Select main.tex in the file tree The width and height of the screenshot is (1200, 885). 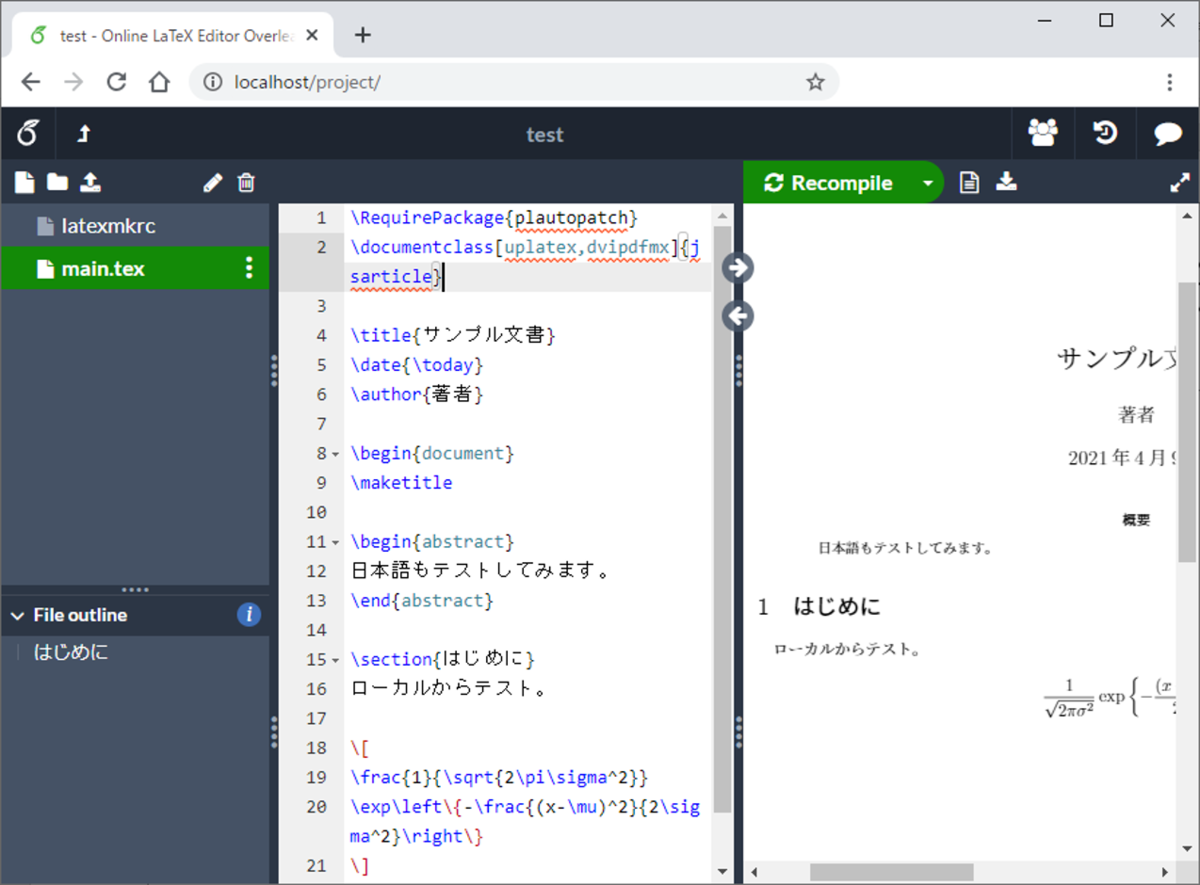(x=135, y=268)
